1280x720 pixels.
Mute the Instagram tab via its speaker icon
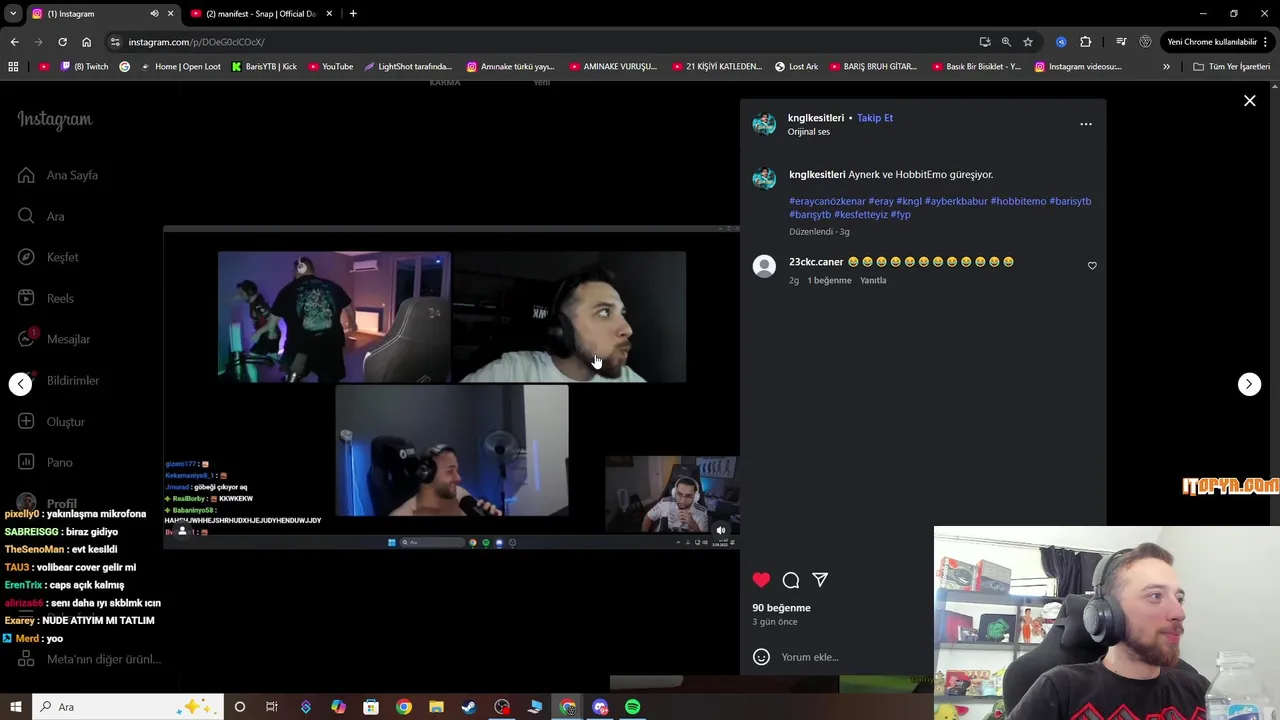coord(154,14)
